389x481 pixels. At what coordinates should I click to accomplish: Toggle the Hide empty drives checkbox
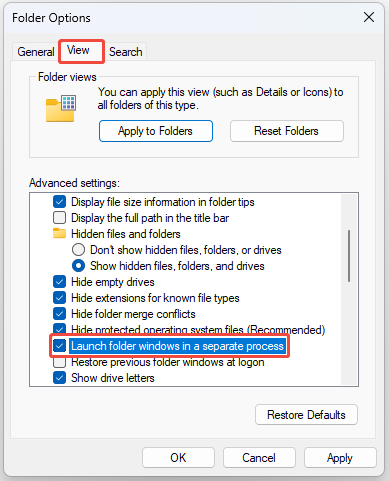pyautogui.click(x=59, y=282)
